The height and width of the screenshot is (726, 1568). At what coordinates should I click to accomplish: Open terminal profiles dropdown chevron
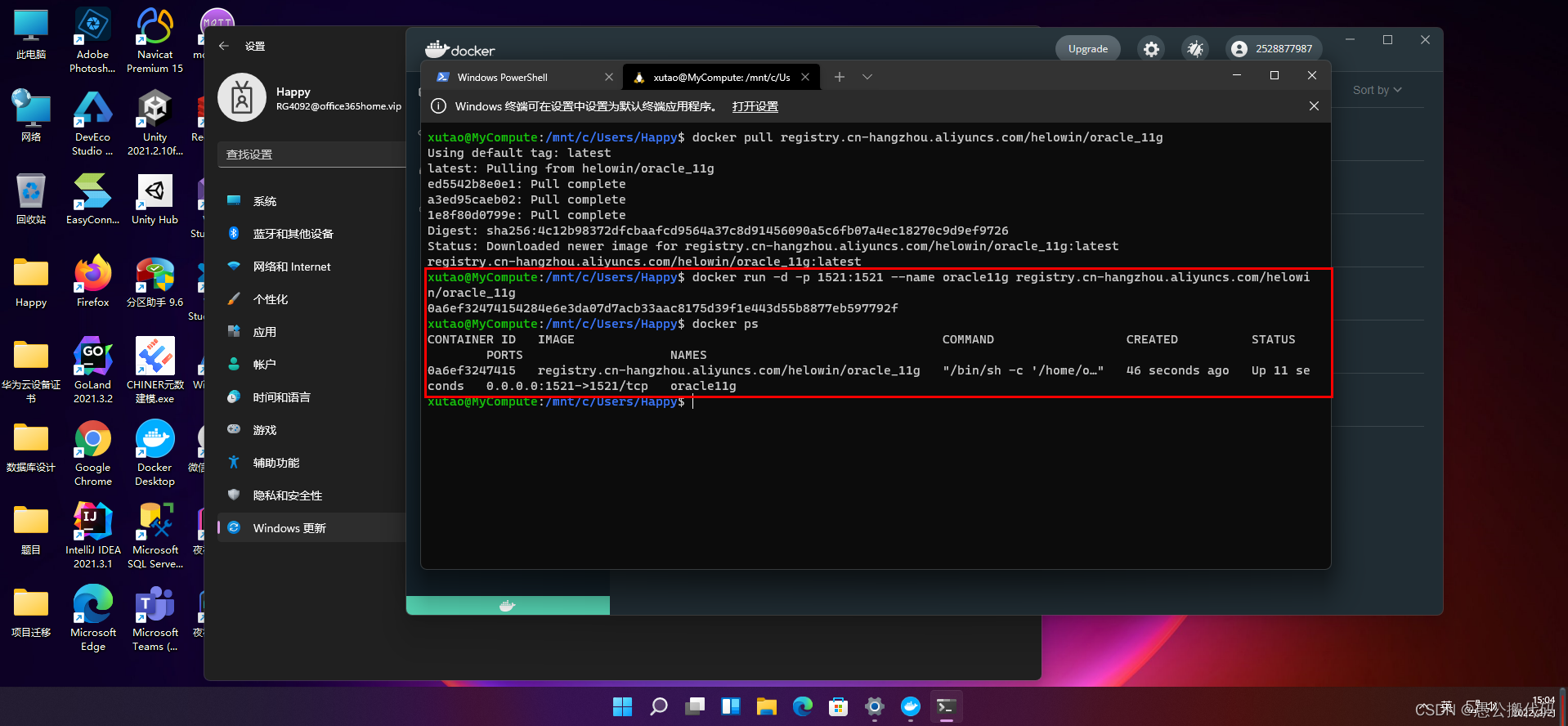coord(867,77)
